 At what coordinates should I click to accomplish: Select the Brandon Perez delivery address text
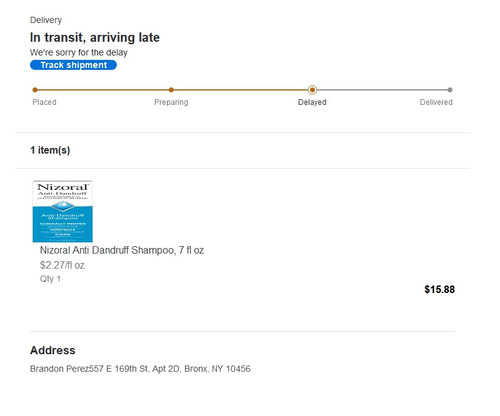coord(140,369)
